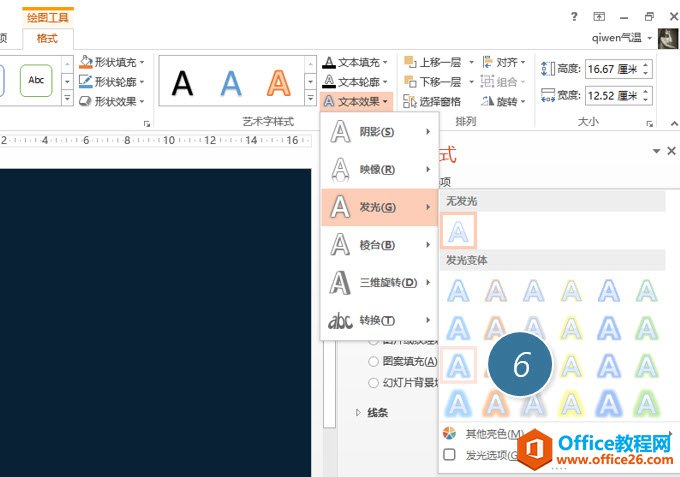Open the Help question mark icon
This screenshot has width=680, height=477.
(574, 17)
